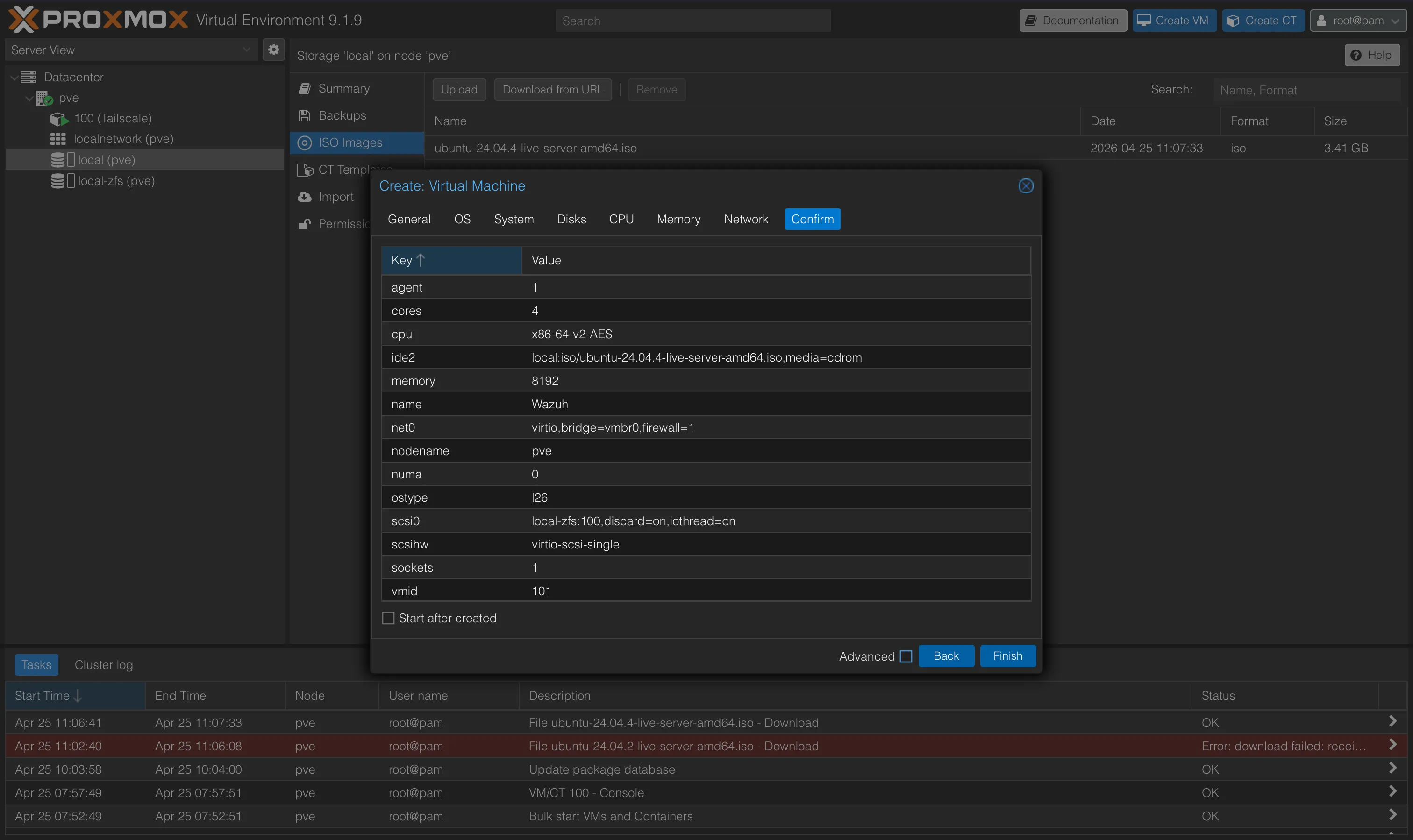The width and height of the screenshot is (1413, 840).
Task: Switch to the CPU tab
Action: click(621, 219)
